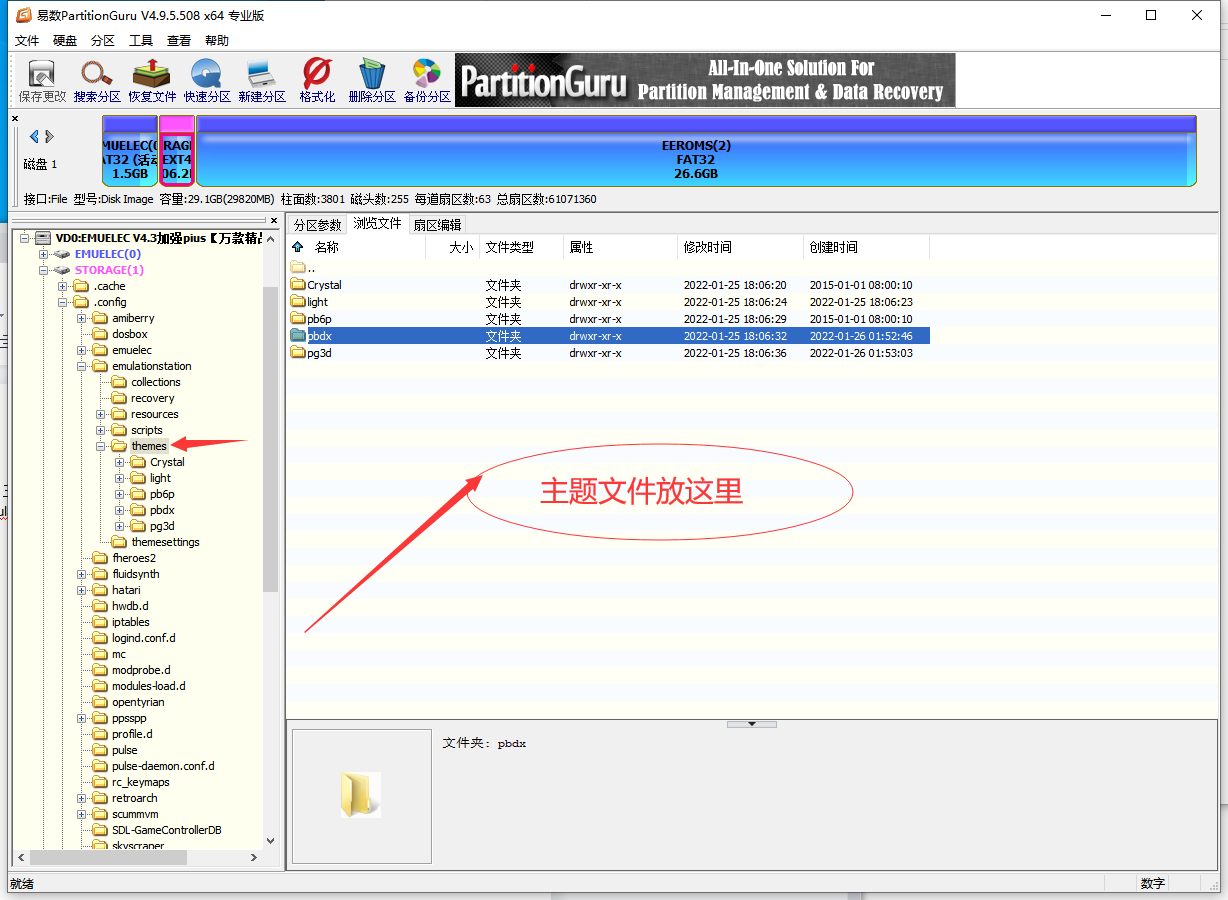Collapse the themes folder node
1228x900 pixels.
point(101,446)
